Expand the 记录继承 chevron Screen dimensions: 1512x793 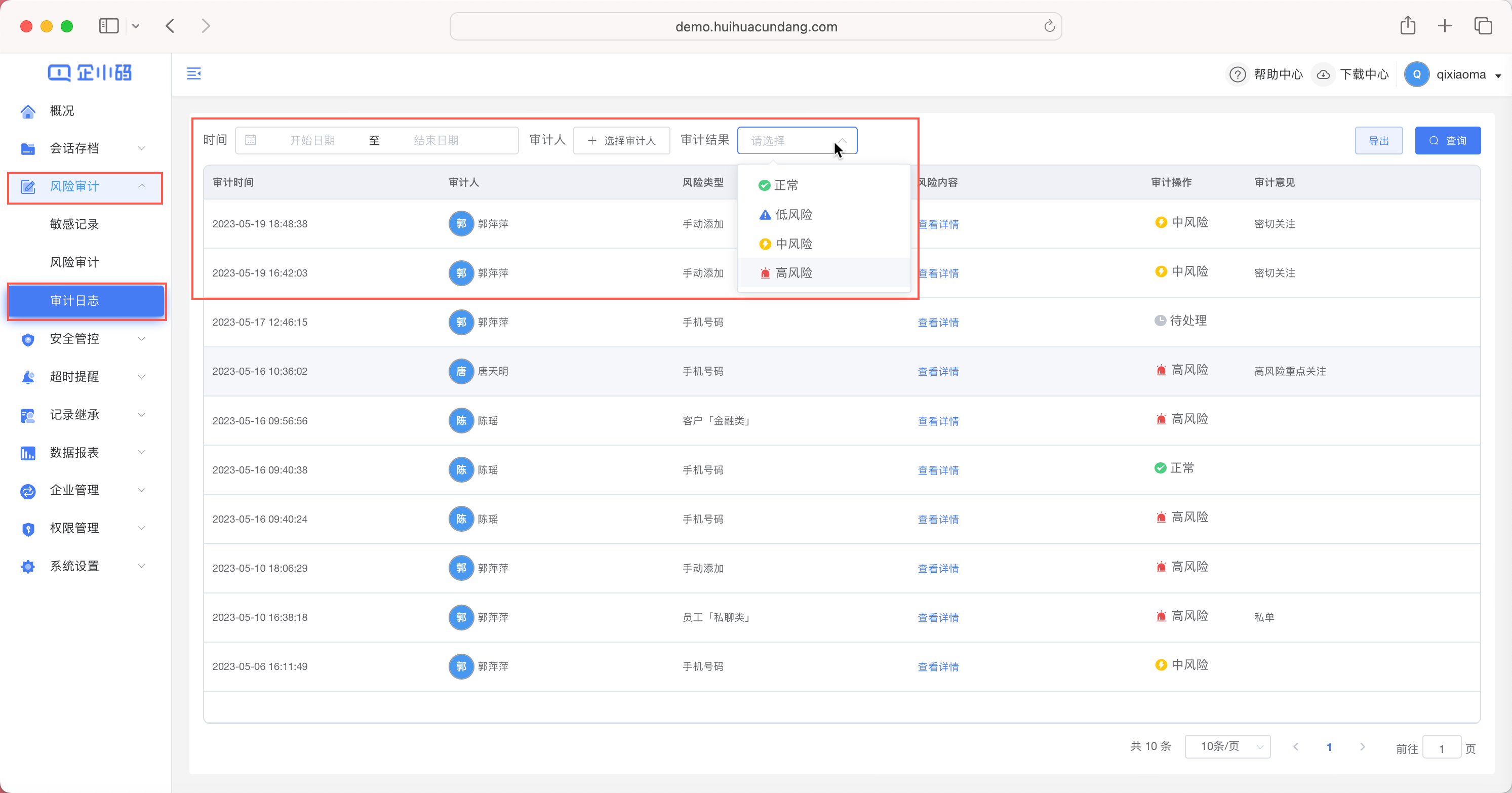141,414
